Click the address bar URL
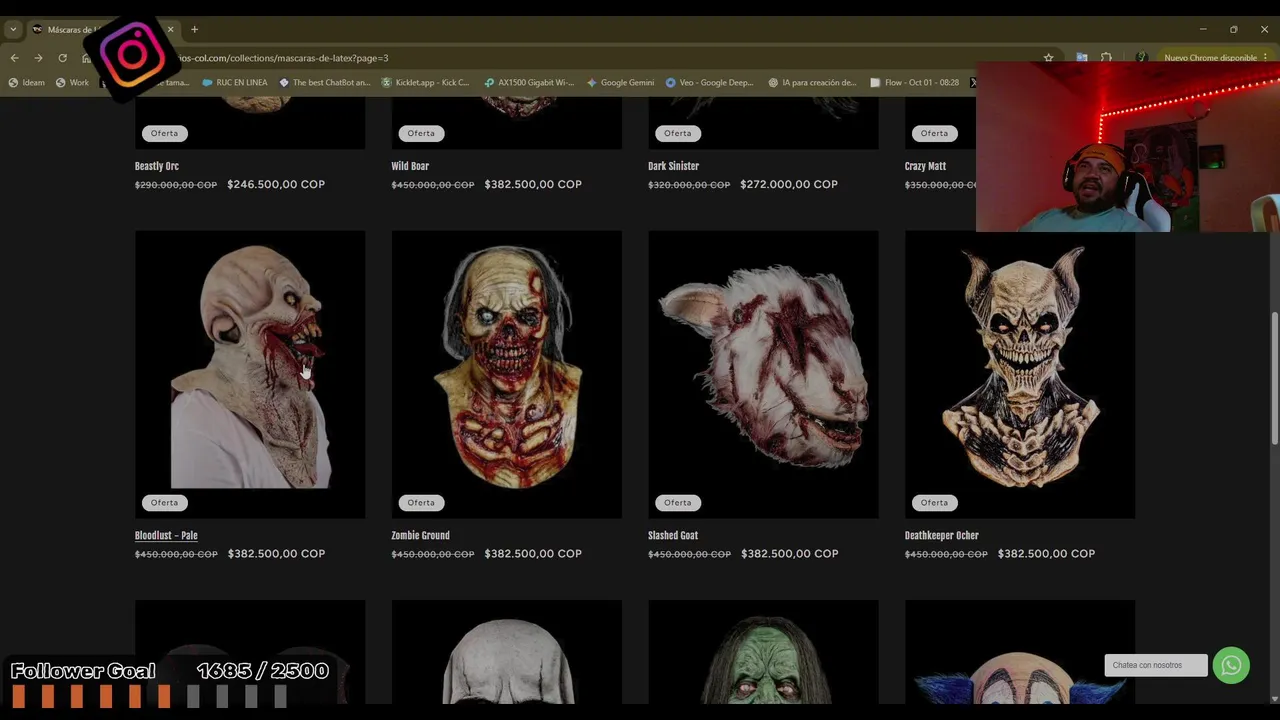The image size is (1280, 720). (x=282, y=58)
